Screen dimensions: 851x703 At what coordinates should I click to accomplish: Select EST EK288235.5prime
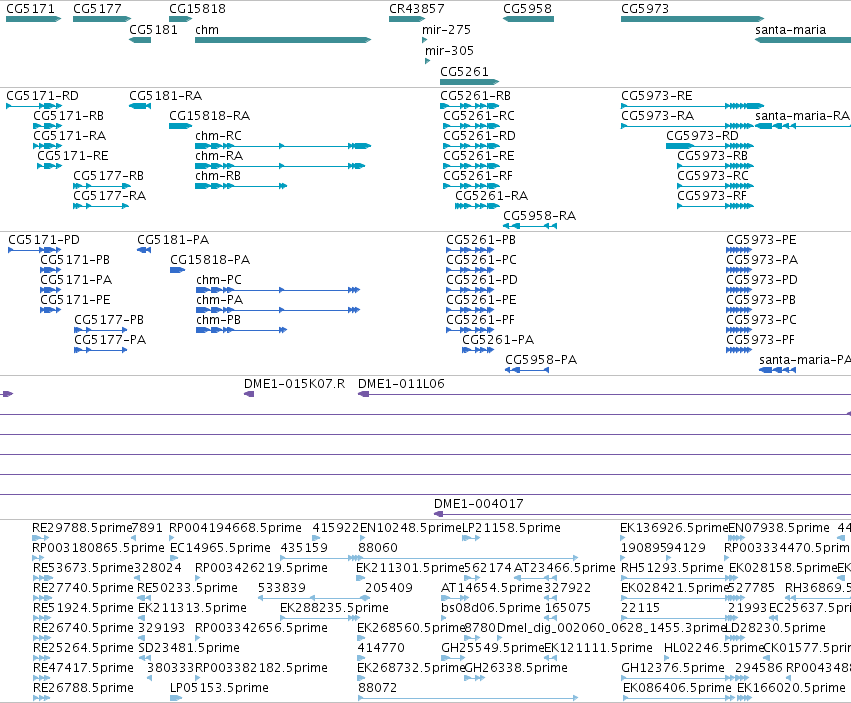click(x=320, y=618)
